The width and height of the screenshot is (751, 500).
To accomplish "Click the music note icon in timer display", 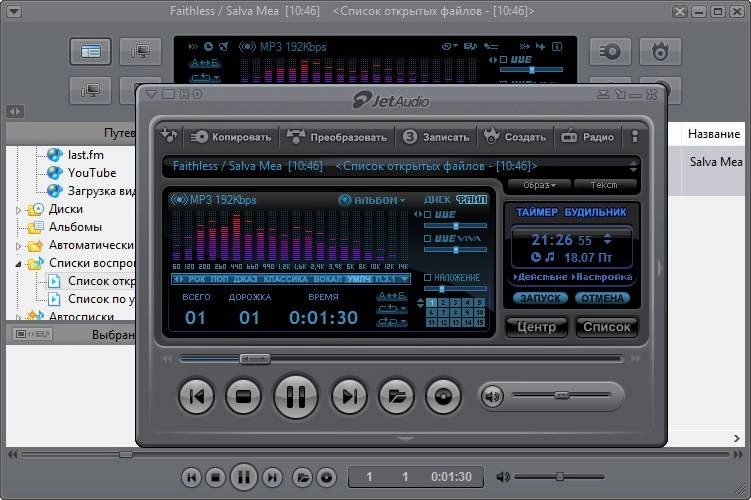I will coord(550,258).
